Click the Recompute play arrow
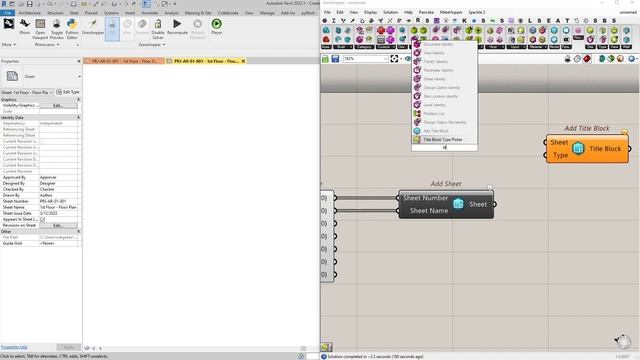Viewport: 640px width, 360px height. click(177, 27)
